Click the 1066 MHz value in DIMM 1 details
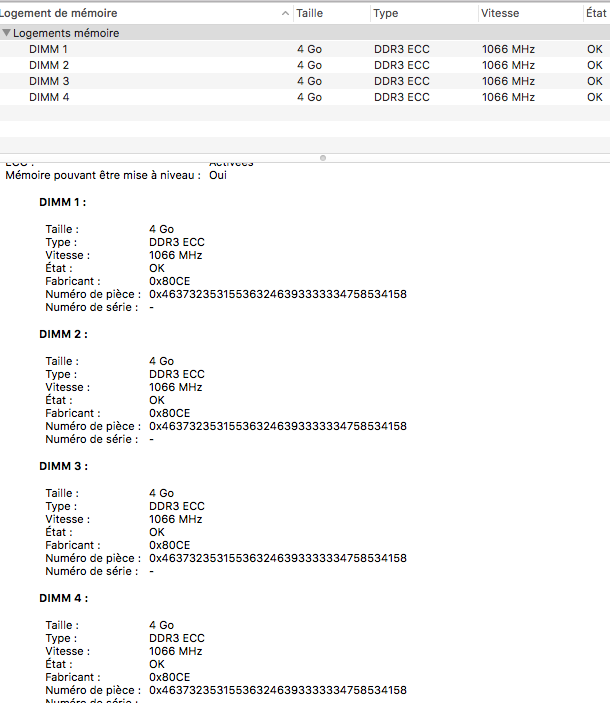The height and width of the screenshot is (703, 610). pyautogui.click(x=176, y=255)
